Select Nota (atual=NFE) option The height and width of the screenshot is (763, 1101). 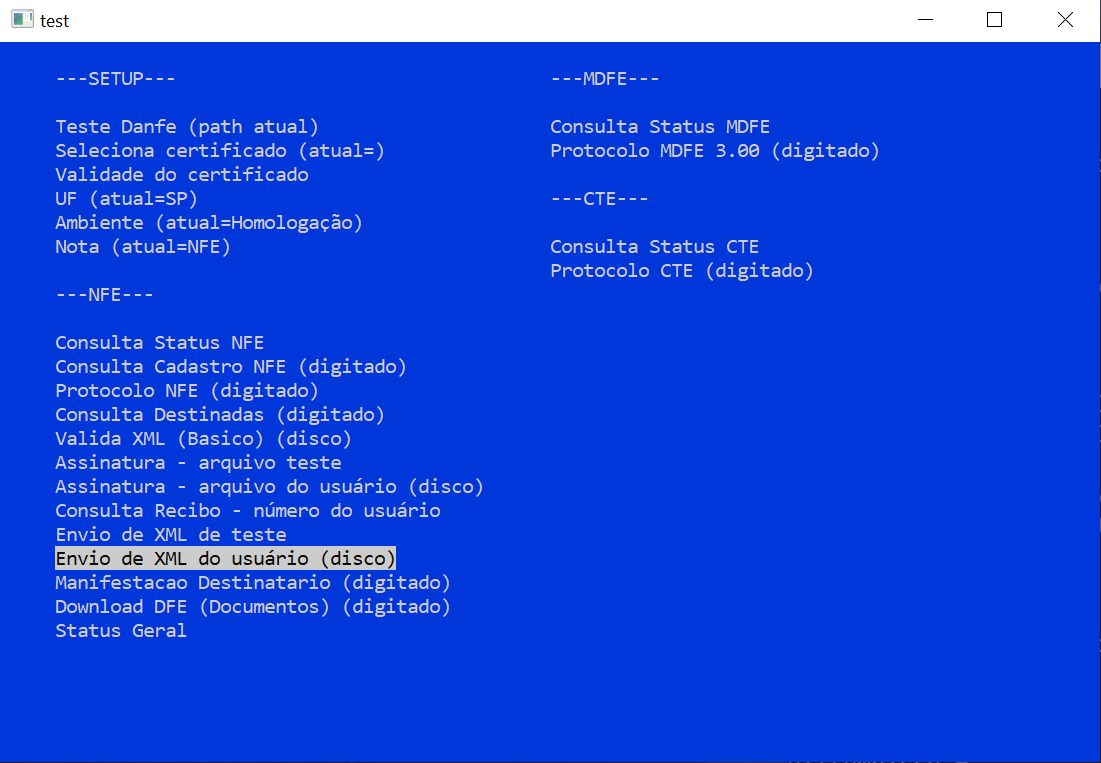click(x=143, y=247)
